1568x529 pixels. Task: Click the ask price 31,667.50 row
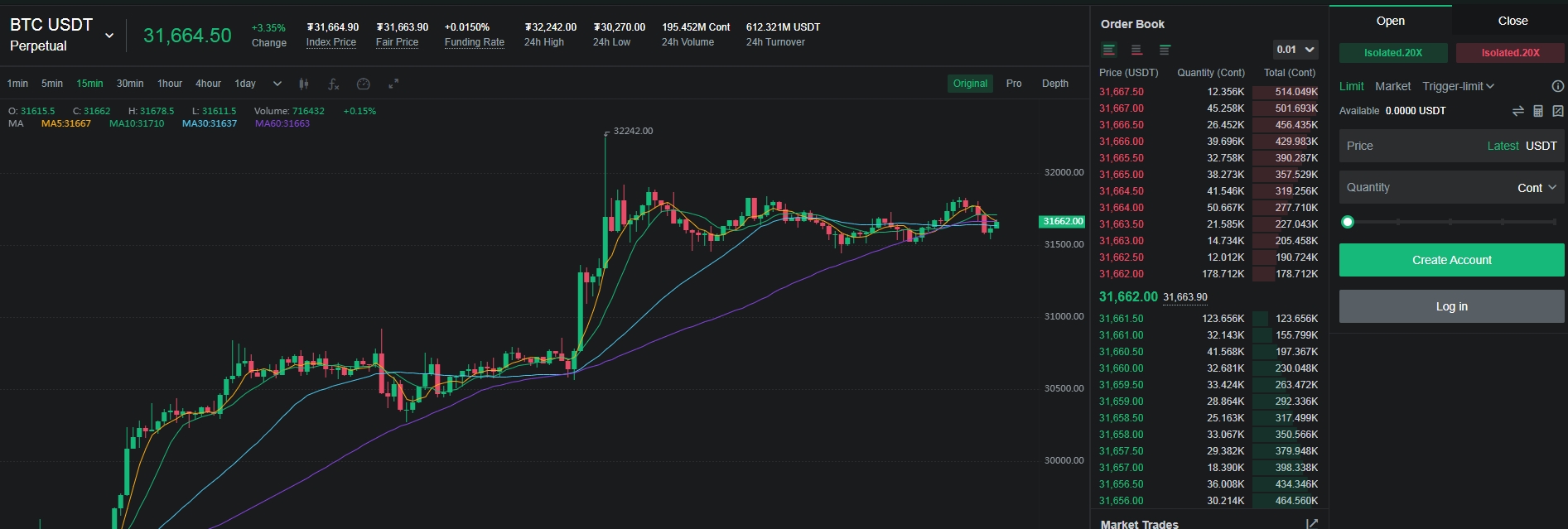[x=1208, y=92]
